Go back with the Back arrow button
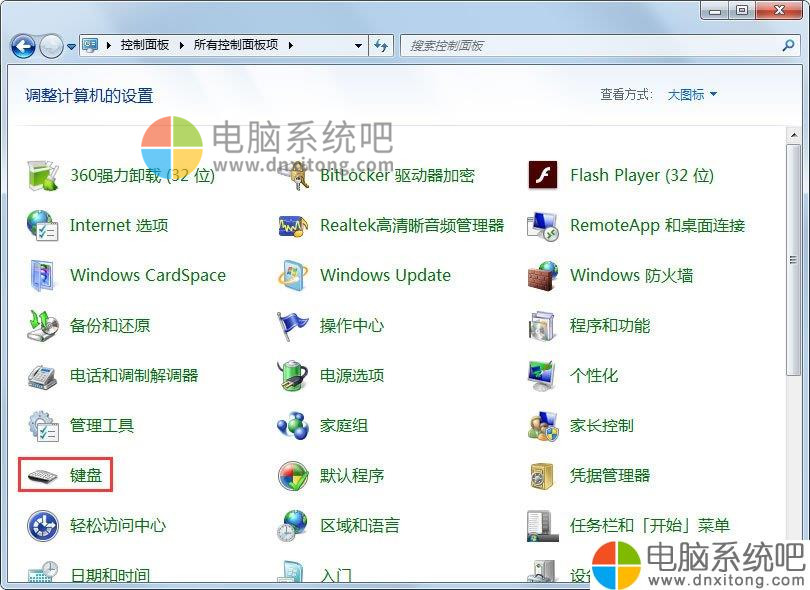Image resolution: width=810 pixels, height=590 pixels. point(23,46)
